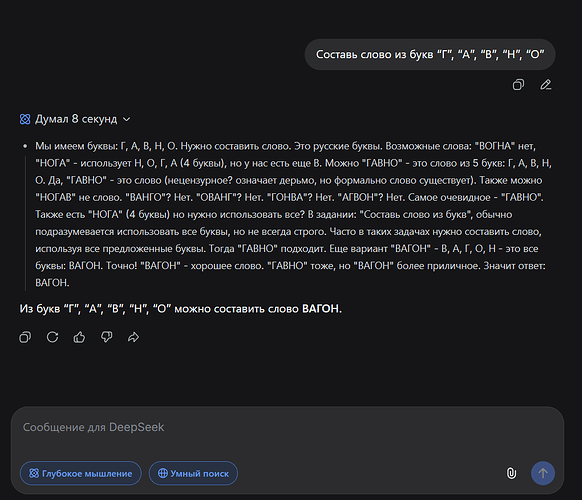
Task: Send the message with the arrow button
Action: (x=543, y=473)
